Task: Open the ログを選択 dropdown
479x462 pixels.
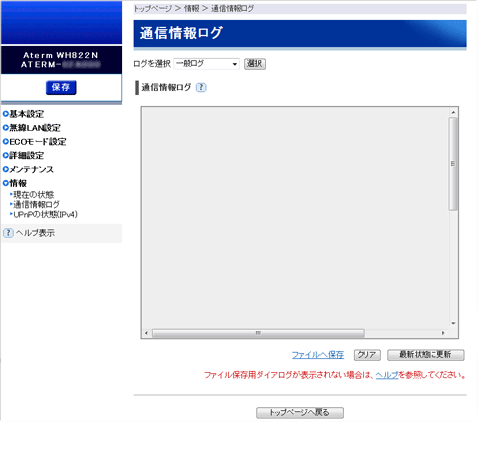Action: (206, 64)
